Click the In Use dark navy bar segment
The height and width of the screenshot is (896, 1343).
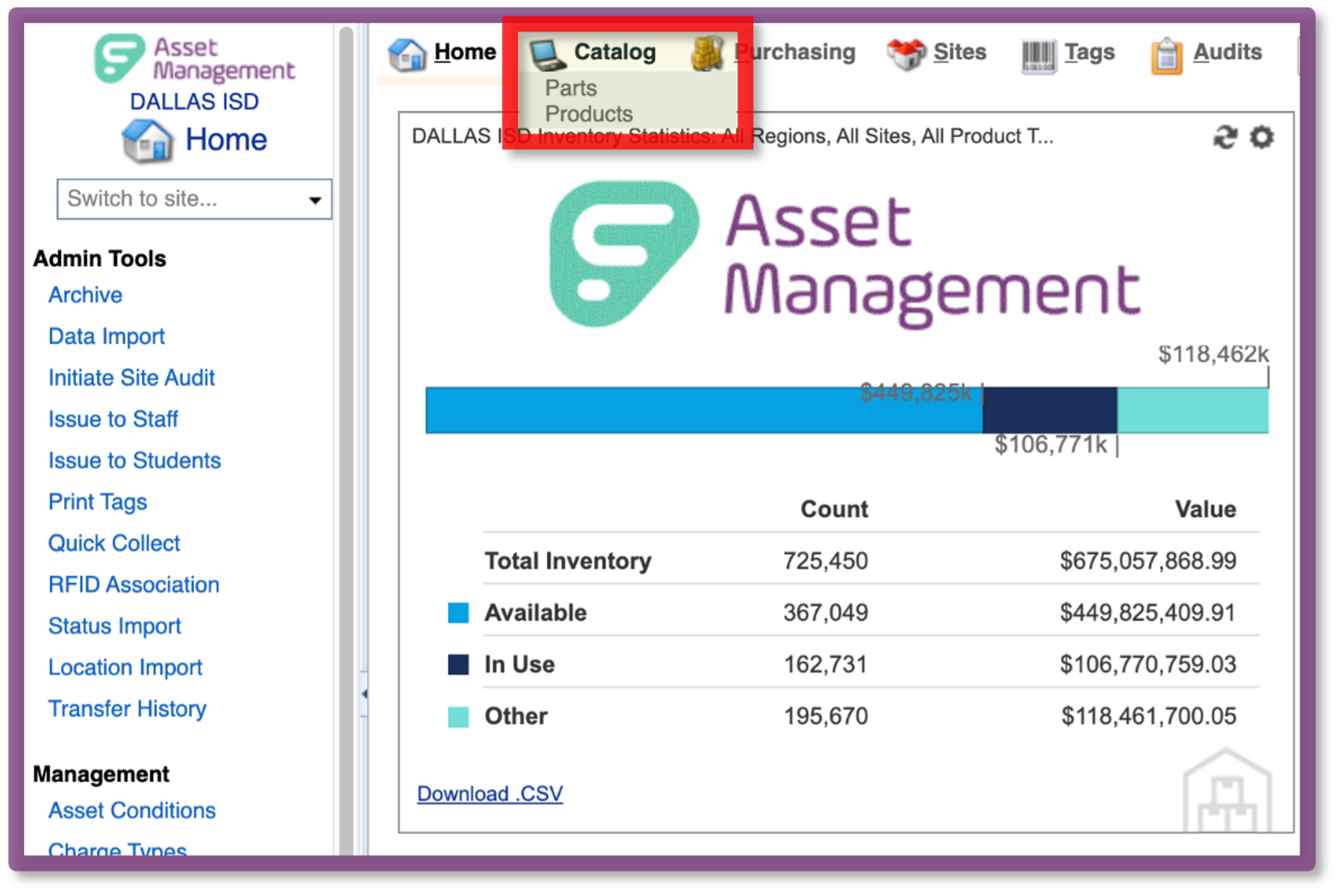click(x=1049, y=410)
